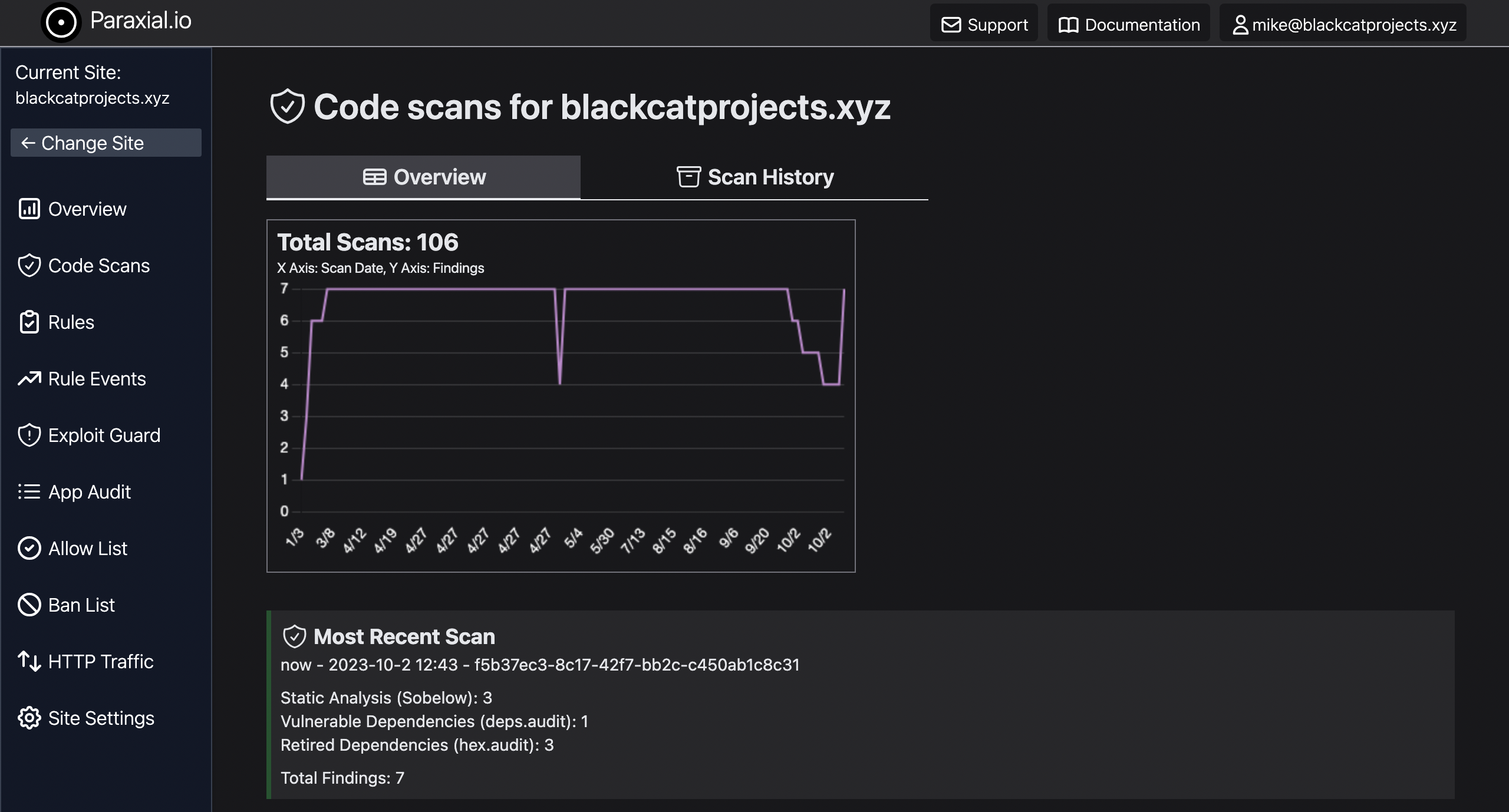Viewport: 1509px width, 812px height.
Task: Click the HTTP Traffic up-down arrows icon
Action: [29, 661]
